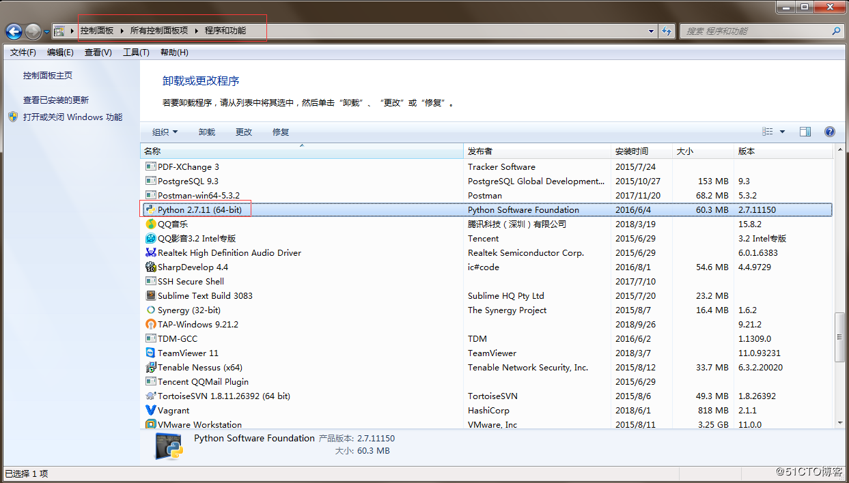Click the magnifier search icon
This screenshot has height=483, width=849.
(837, 31)
